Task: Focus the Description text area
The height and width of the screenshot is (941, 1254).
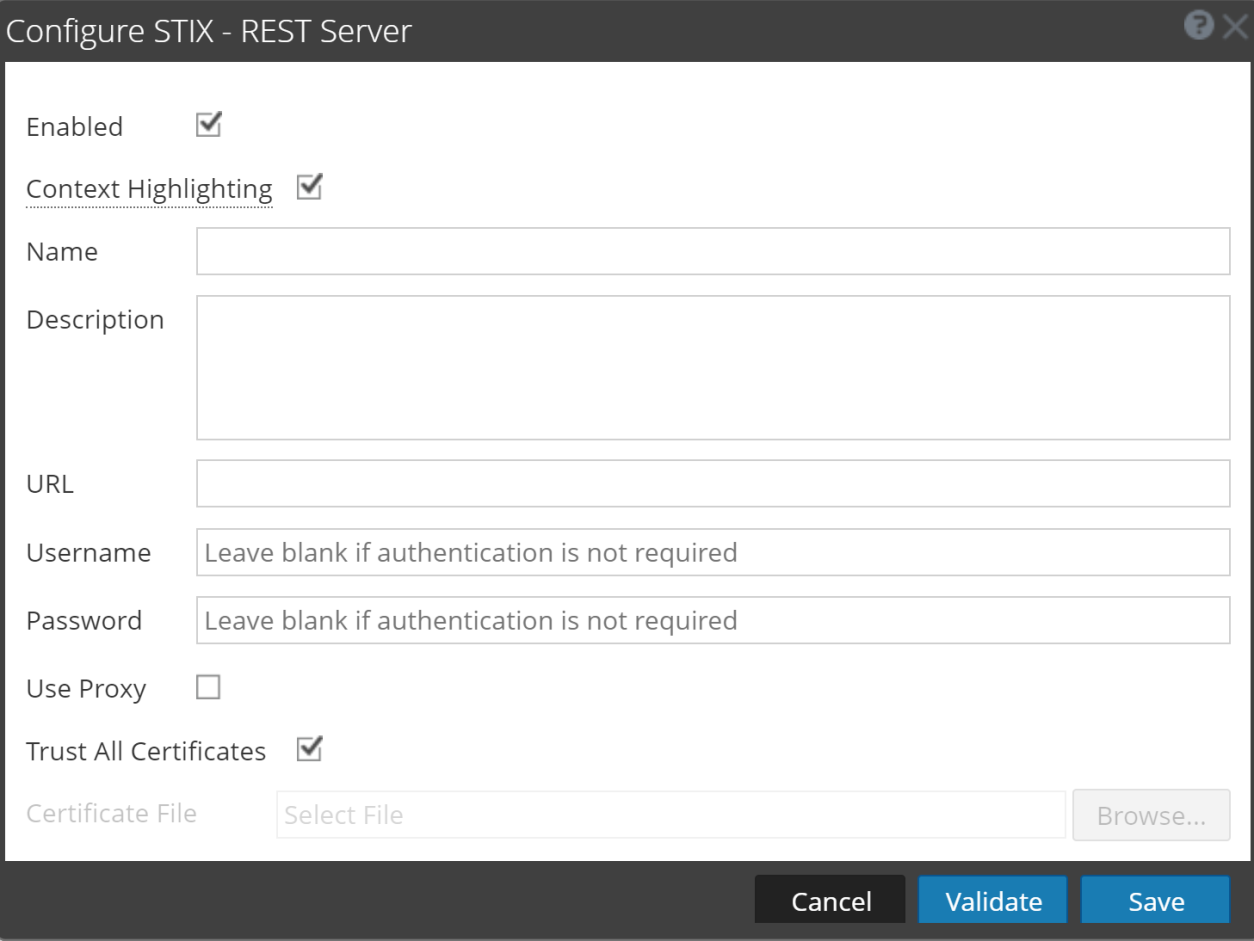Action: pyautogui.click(x=712, y=367)
